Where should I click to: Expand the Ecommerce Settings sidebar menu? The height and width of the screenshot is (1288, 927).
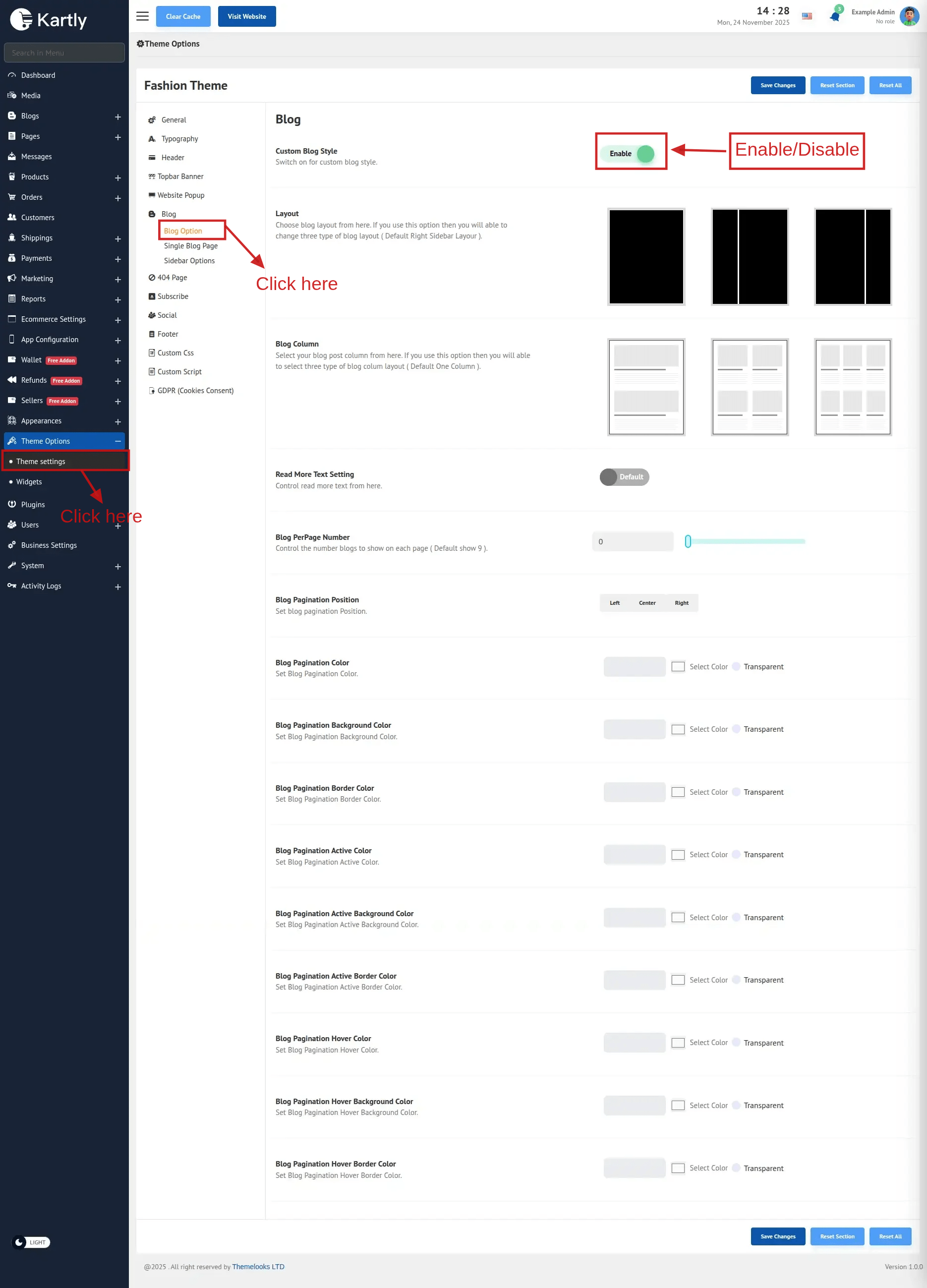[x=117, y=320]
